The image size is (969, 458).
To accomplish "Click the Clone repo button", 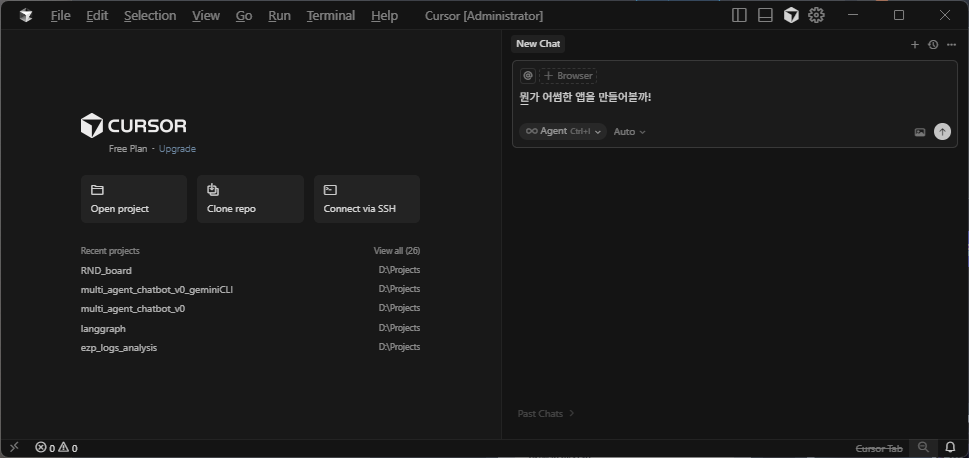I will [x=250, y=199].
